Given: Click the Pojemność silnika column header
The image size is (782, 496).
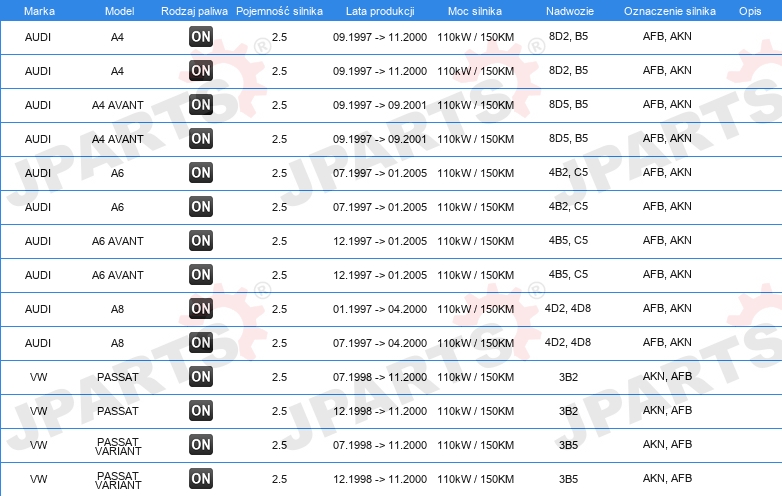Looking at the screenshot, I should [x=279, y=11].
